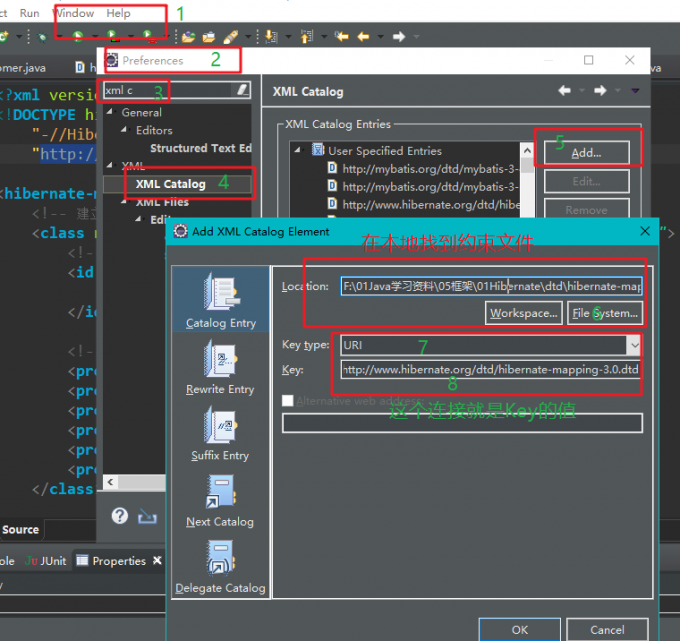
Task: Click the Last Edit Location arrow icon
Action: click(x=341, y=36)
